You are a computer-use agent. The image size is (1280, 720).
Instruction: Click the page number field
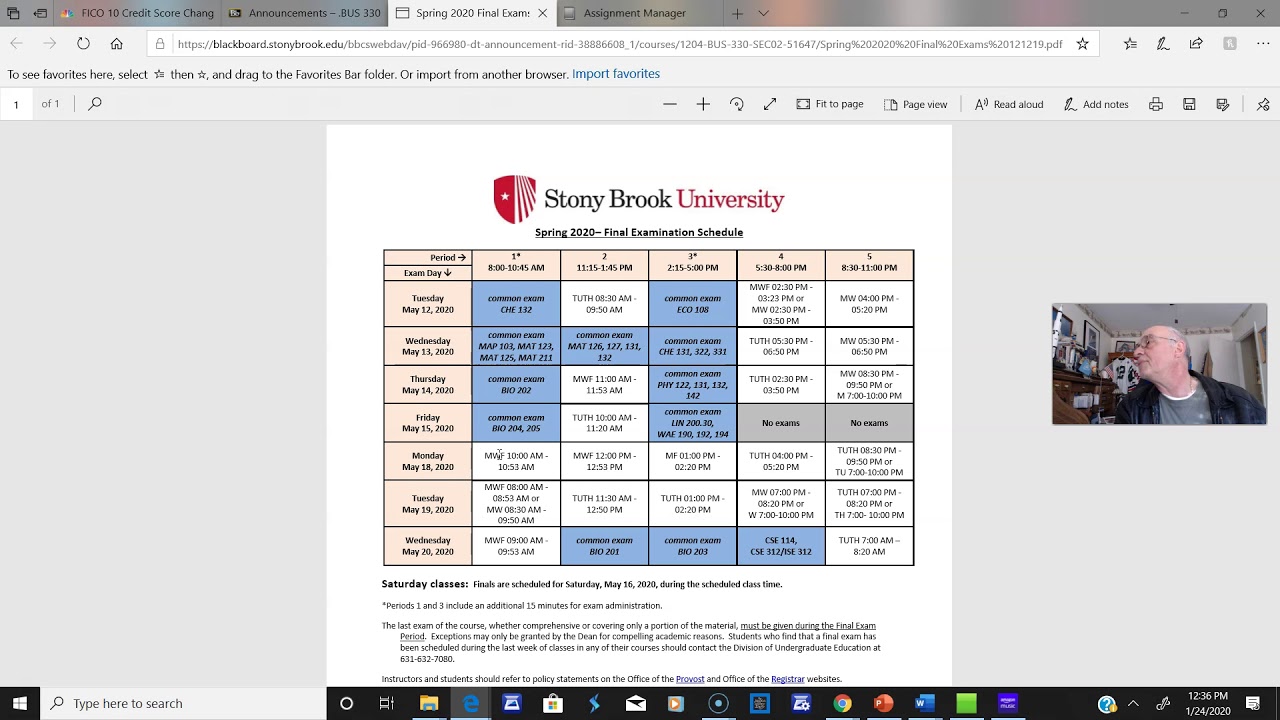(x=16, y=104)
